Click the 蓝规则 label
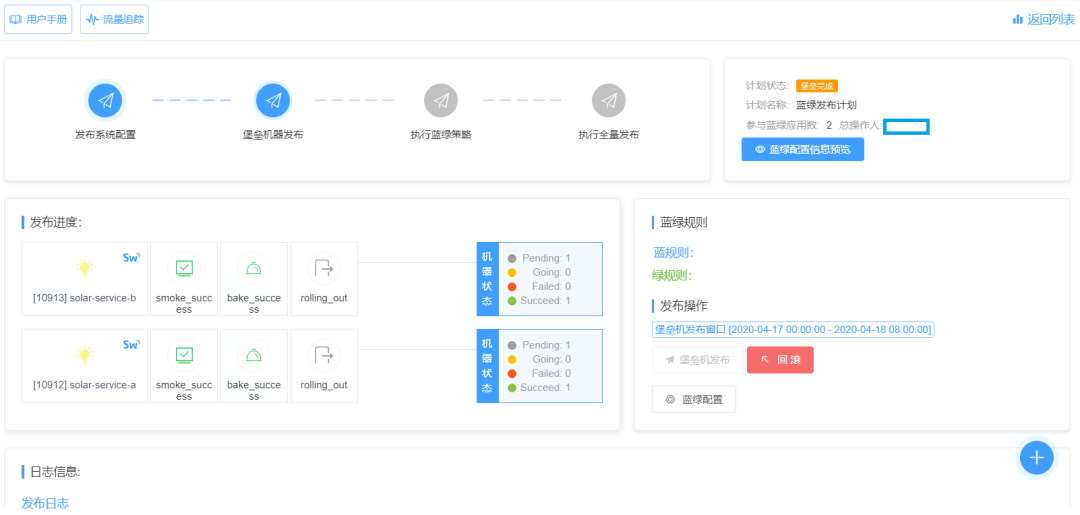Screen dimensions: 1080x515 (x=673, y=253)
